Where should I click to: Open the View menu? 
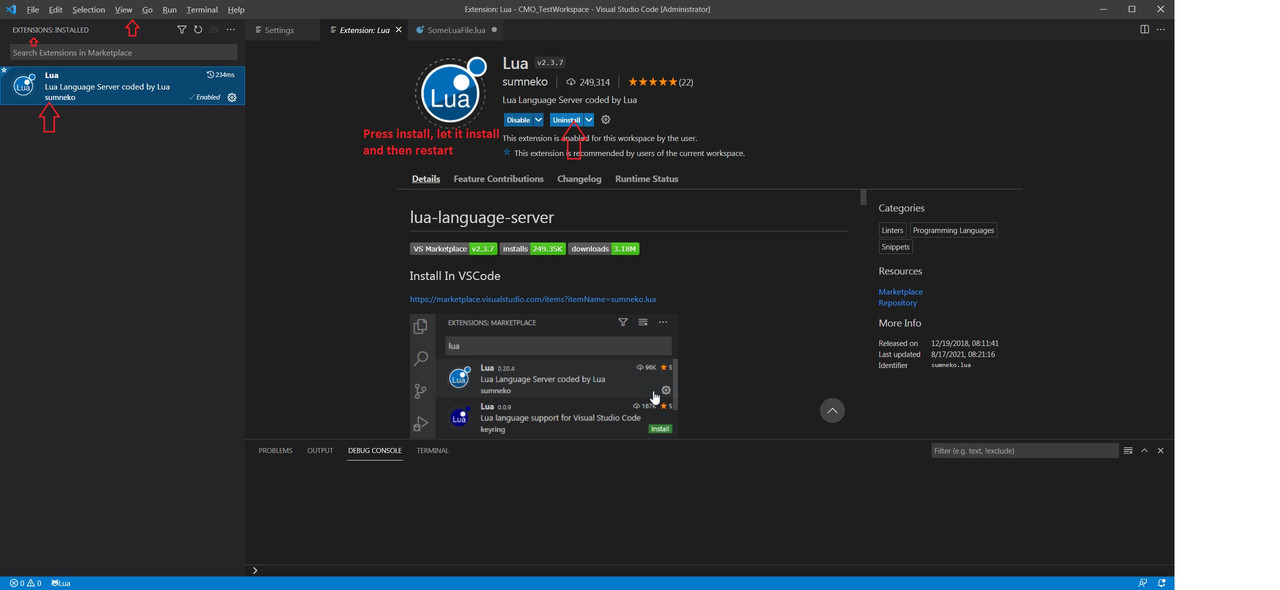123,9
